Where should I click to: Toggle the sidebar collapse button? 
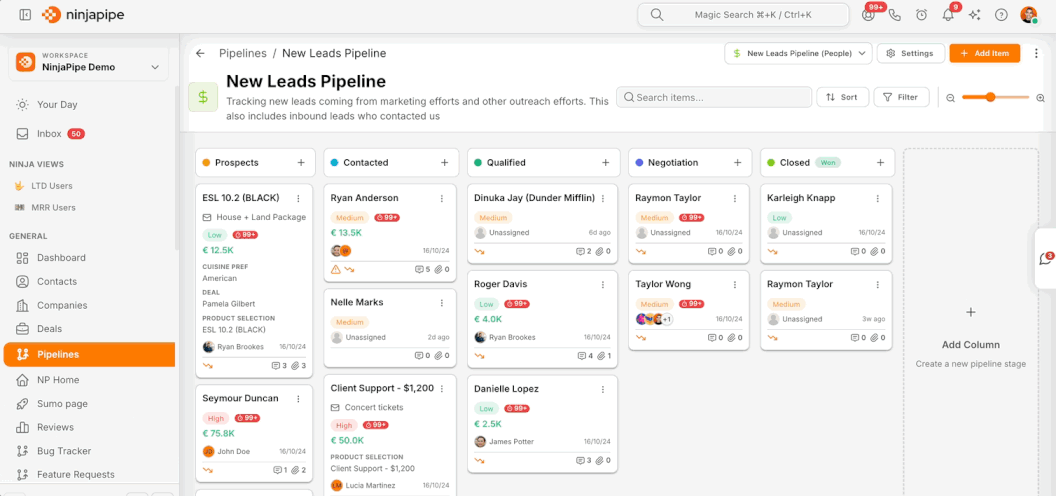point(25,15)
